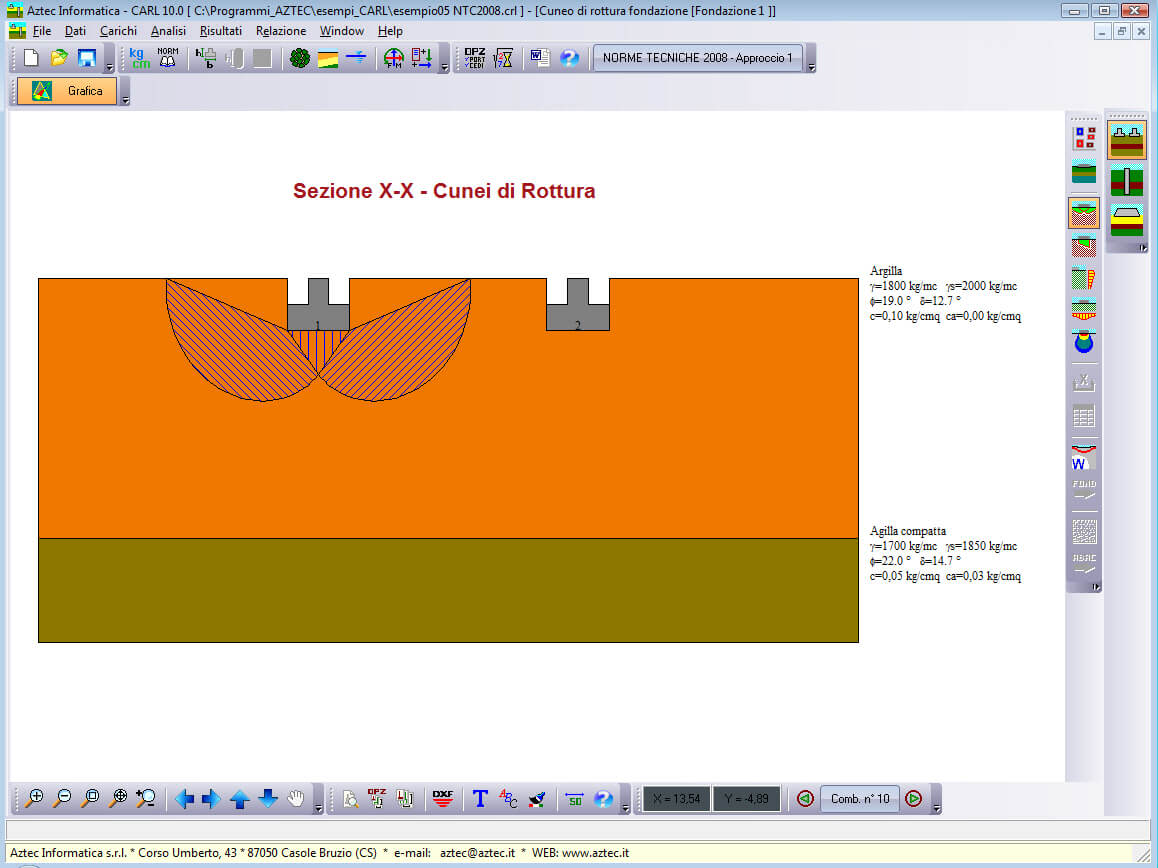Go to next combination with right arrow
1158x868 pixels.
coord(913,798)
